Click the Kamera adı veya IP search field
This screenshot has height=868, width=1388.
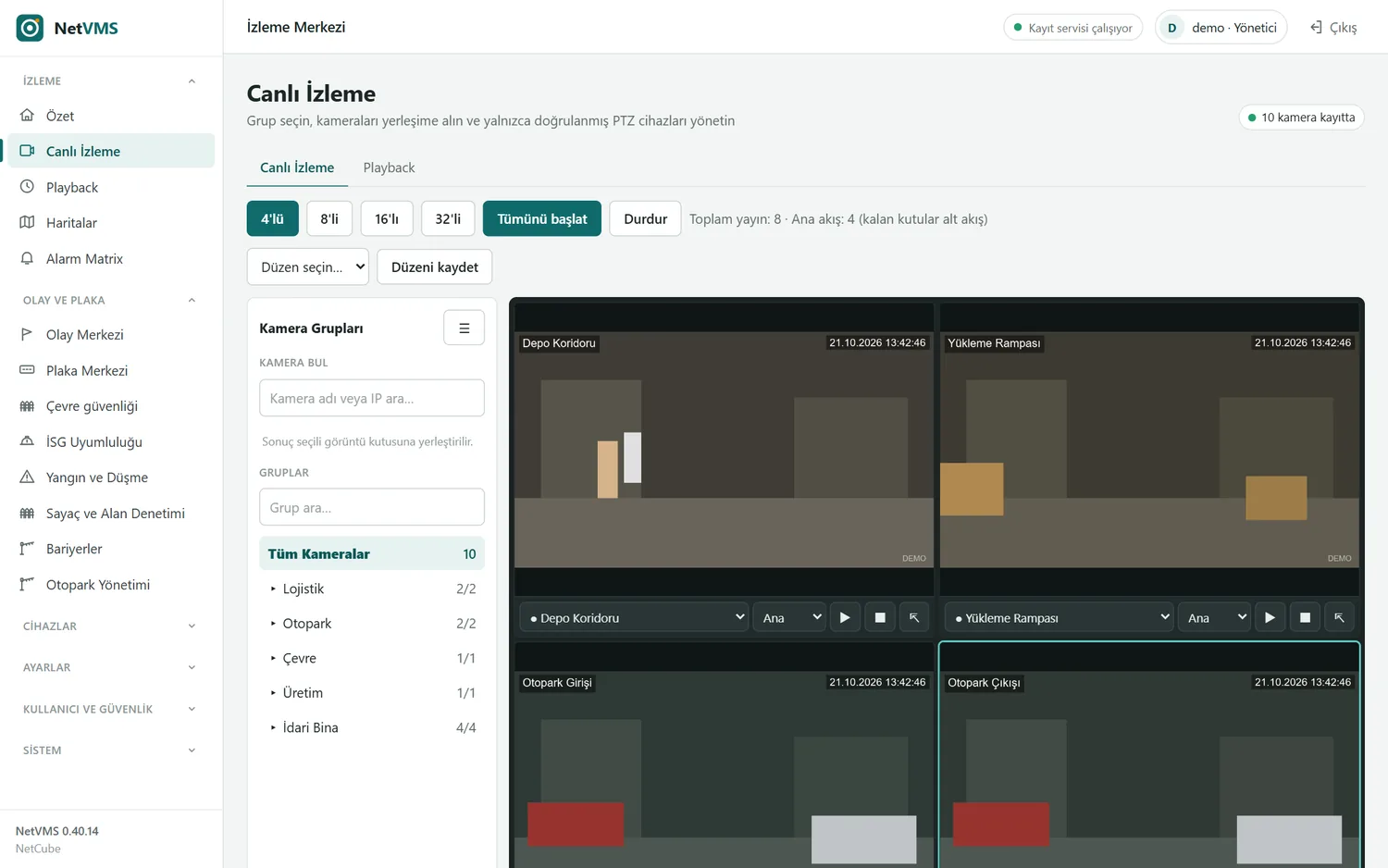click(x=372, y=398)
